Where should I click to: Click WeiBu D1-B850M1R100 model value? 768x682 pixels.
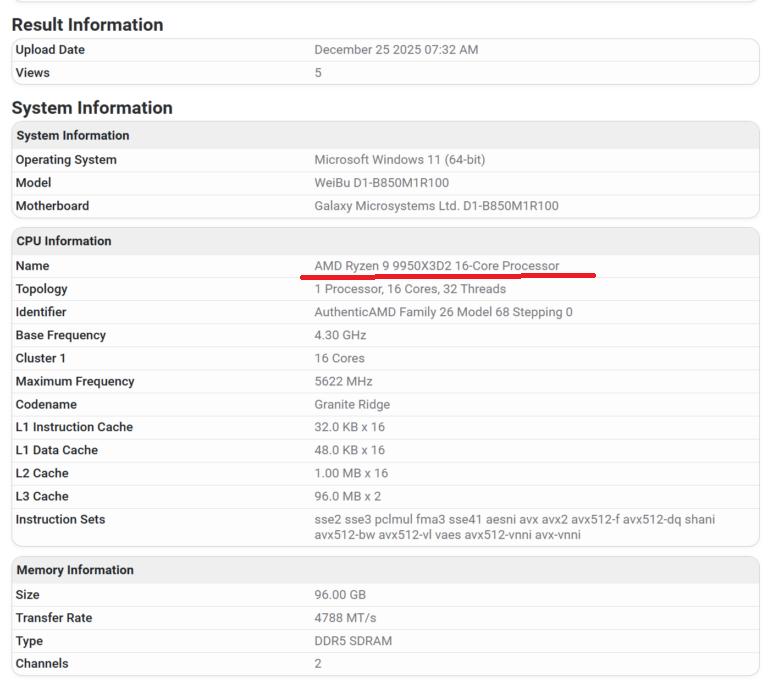point(382,183)
